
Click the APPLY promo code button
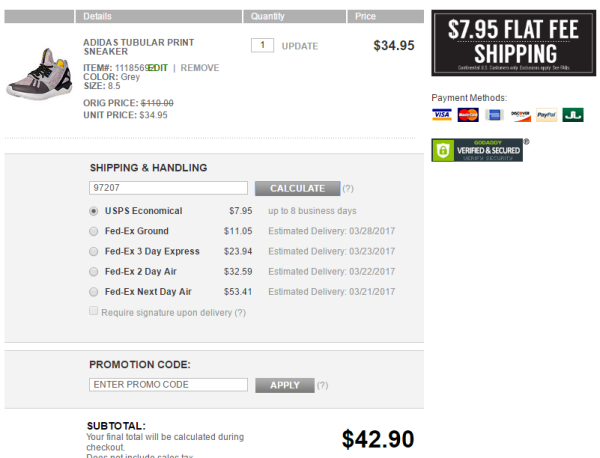285,385
